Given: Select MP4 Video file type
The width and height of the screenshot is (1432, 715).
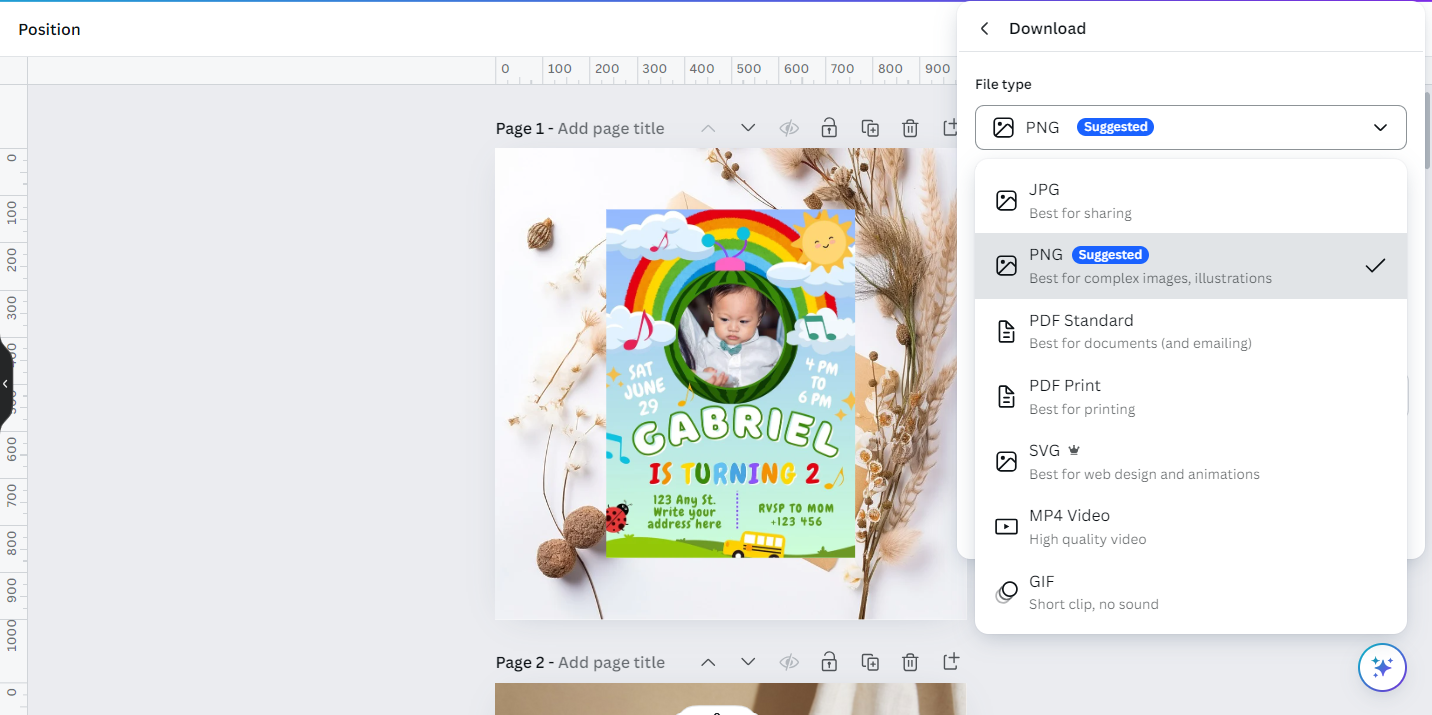Looking at the screenshot, I should (x=1190, y=527).
